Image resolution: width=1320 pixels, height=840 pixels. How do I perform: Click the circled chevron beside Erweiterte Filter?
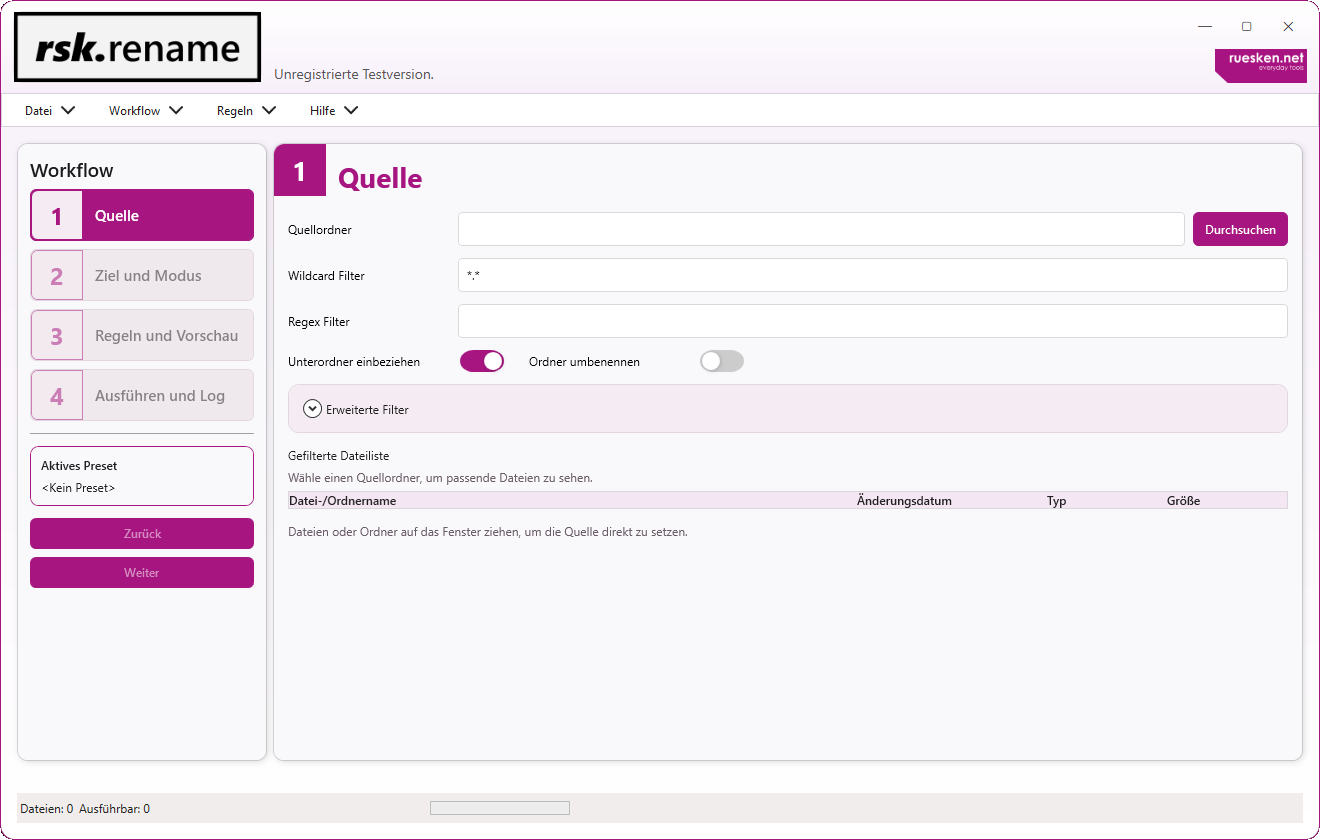[x=313, y=409]
